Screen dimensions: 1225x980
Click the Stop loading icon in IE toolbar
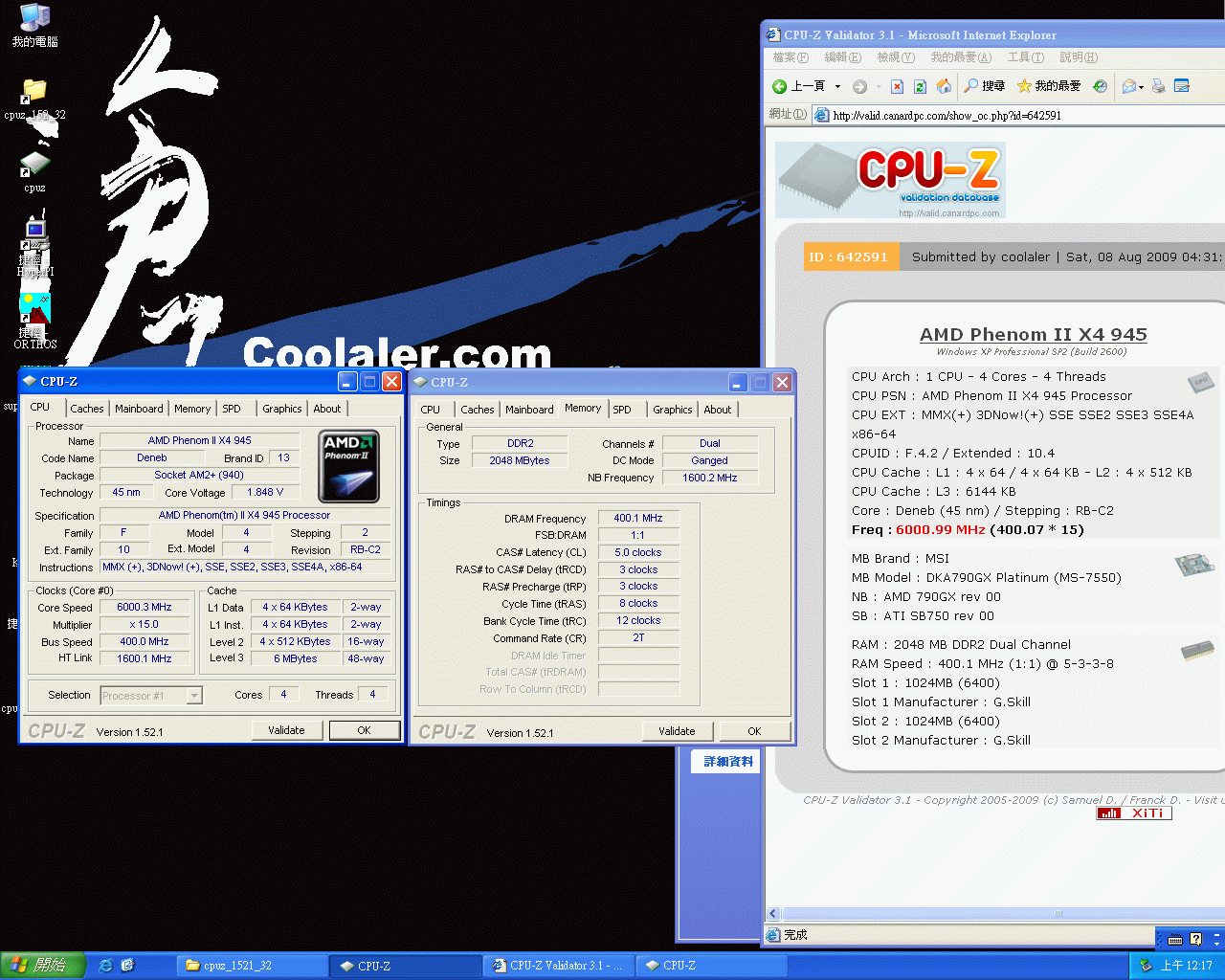[897, 86]
